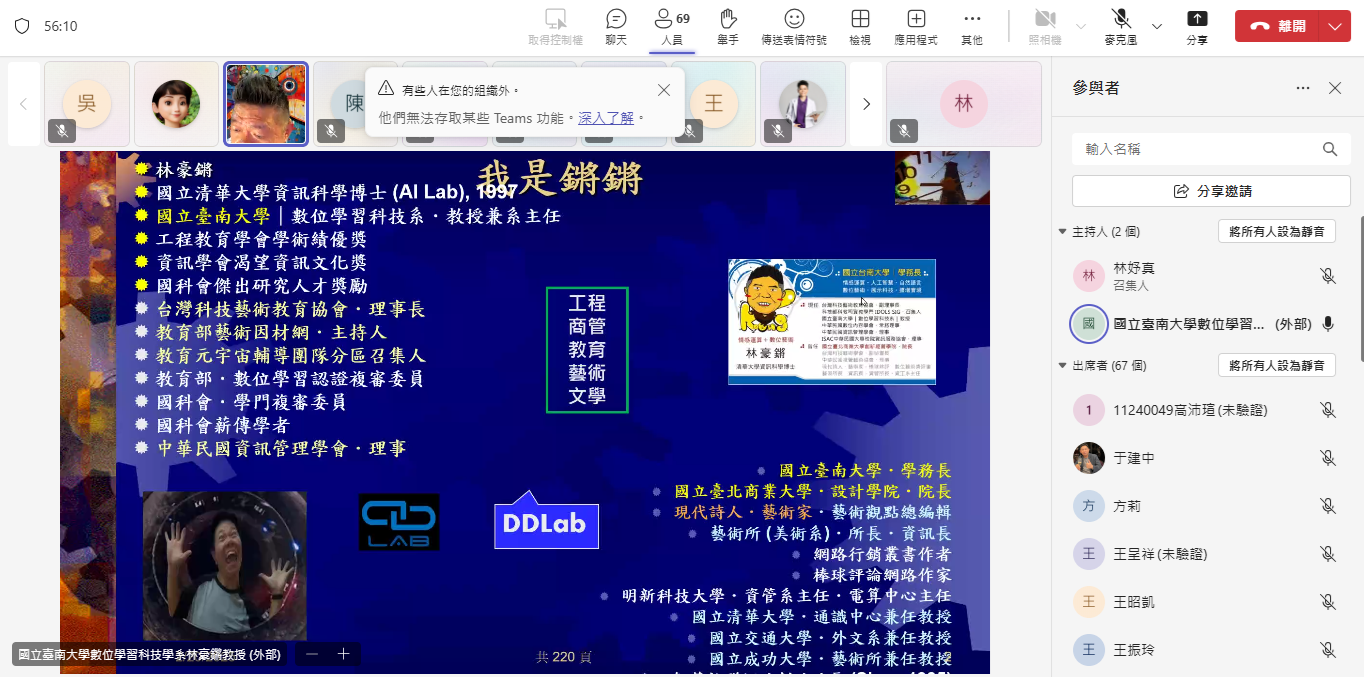Zoom out shared content with minus
Image resolution: width=1364 pixels, height=677 pixels.
(312, 654)
